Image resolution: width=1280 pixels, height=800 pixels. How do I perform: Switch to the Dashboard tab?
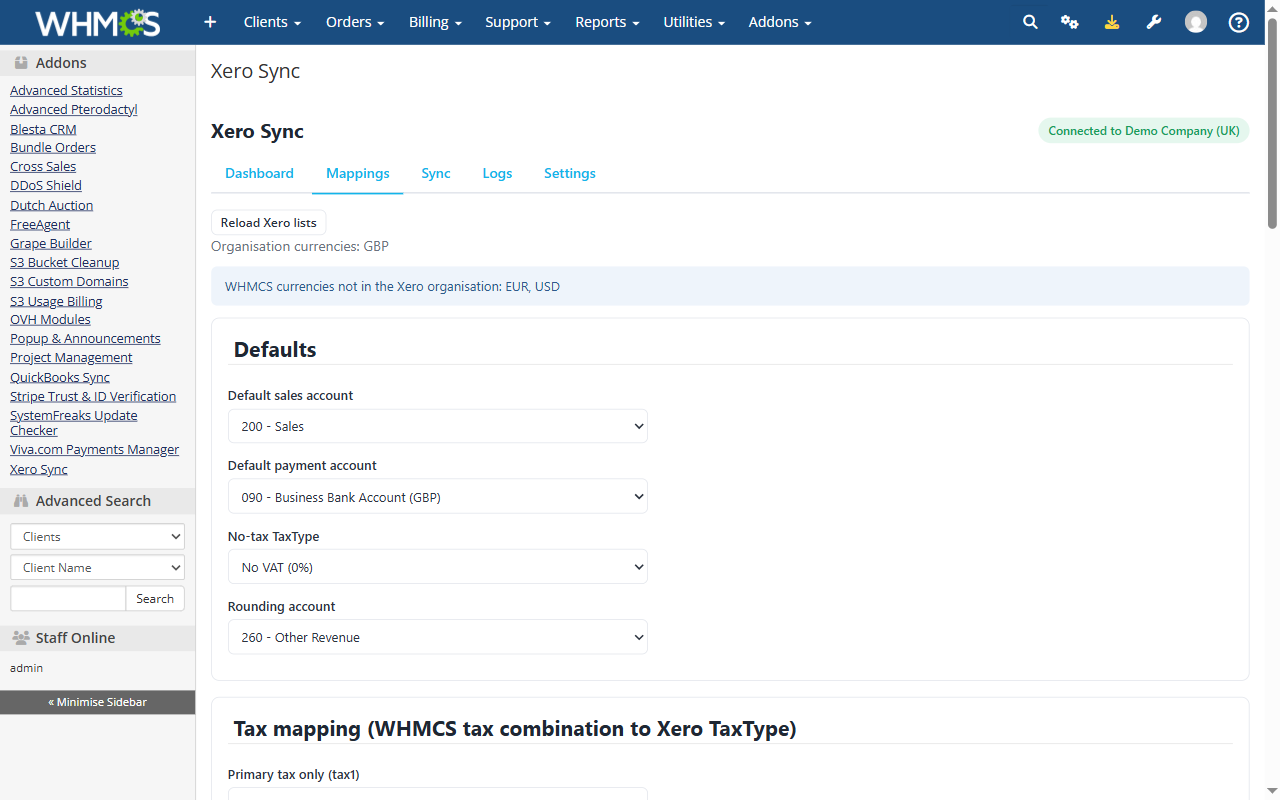[x=259, y=173]
